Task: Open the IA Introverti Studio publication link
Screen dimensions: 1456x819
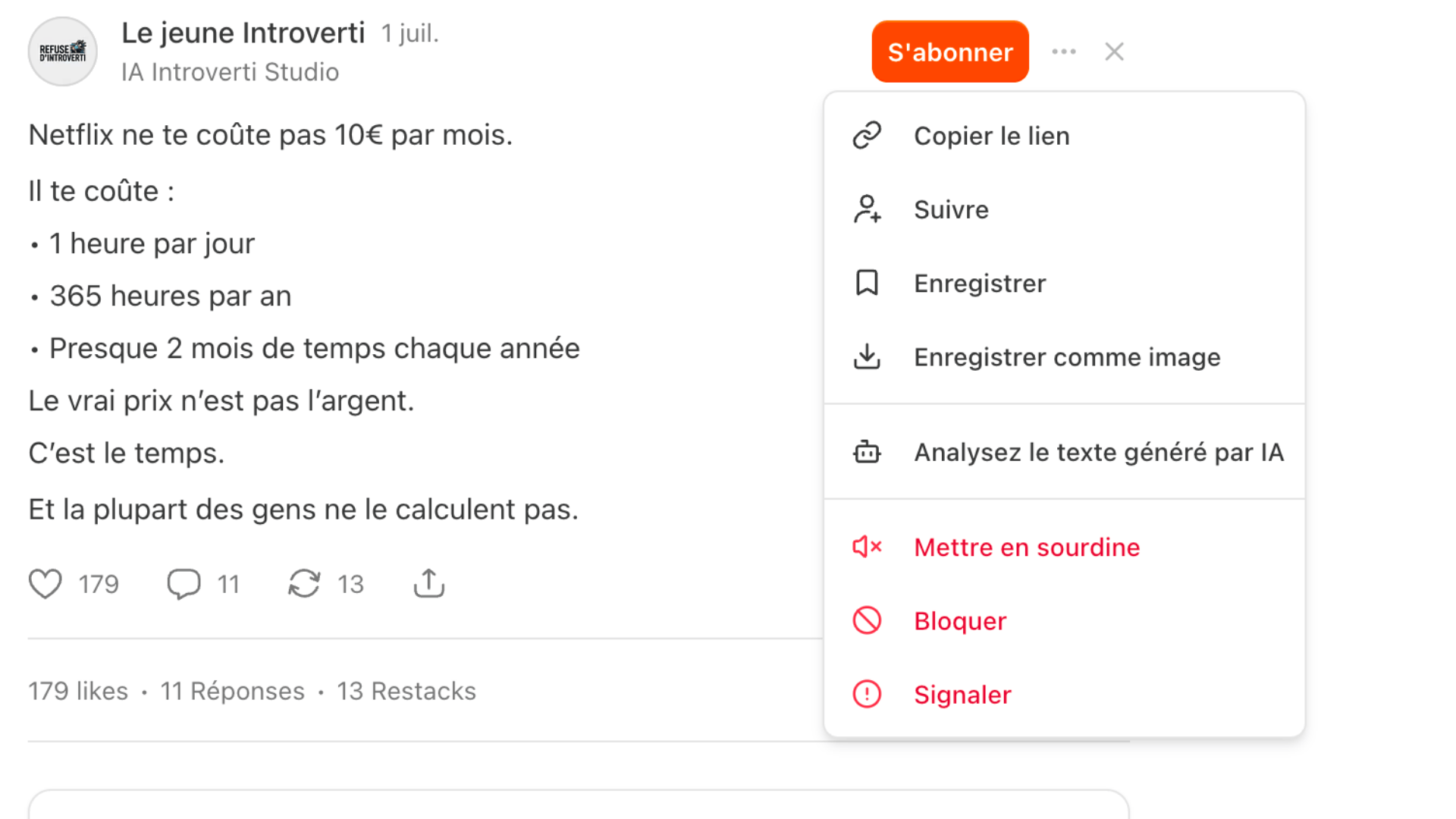Action: 230,72
